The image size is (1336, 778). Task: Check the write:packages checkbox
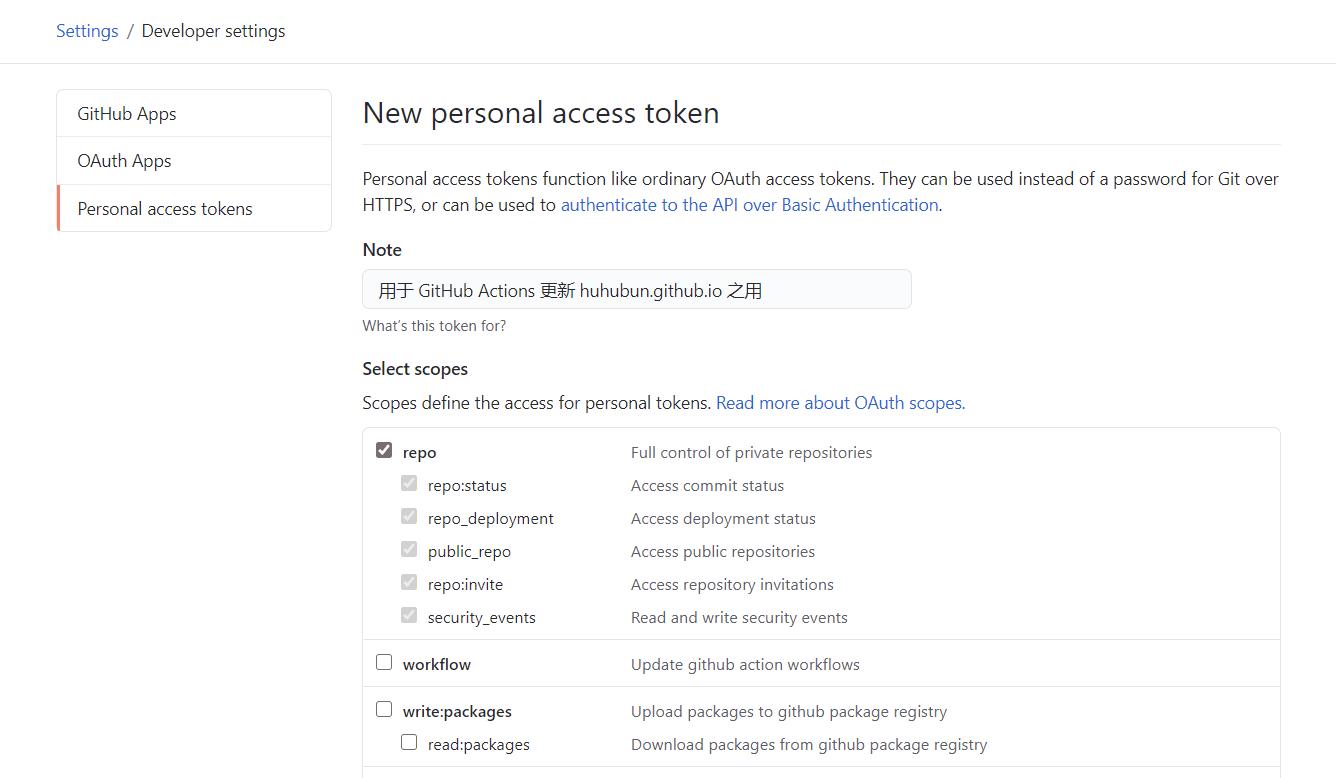pyautogui.click(x=384, y=709)
